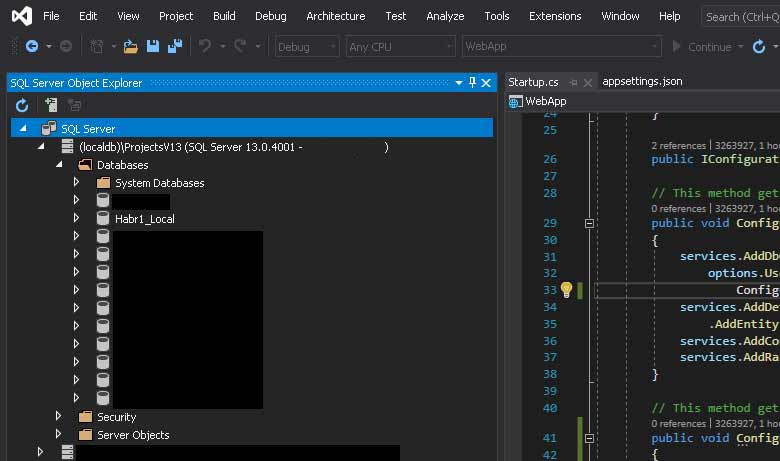780x461 pixels.
Task: Click the '2 references' CodeLens link
Action: point(679,146)
